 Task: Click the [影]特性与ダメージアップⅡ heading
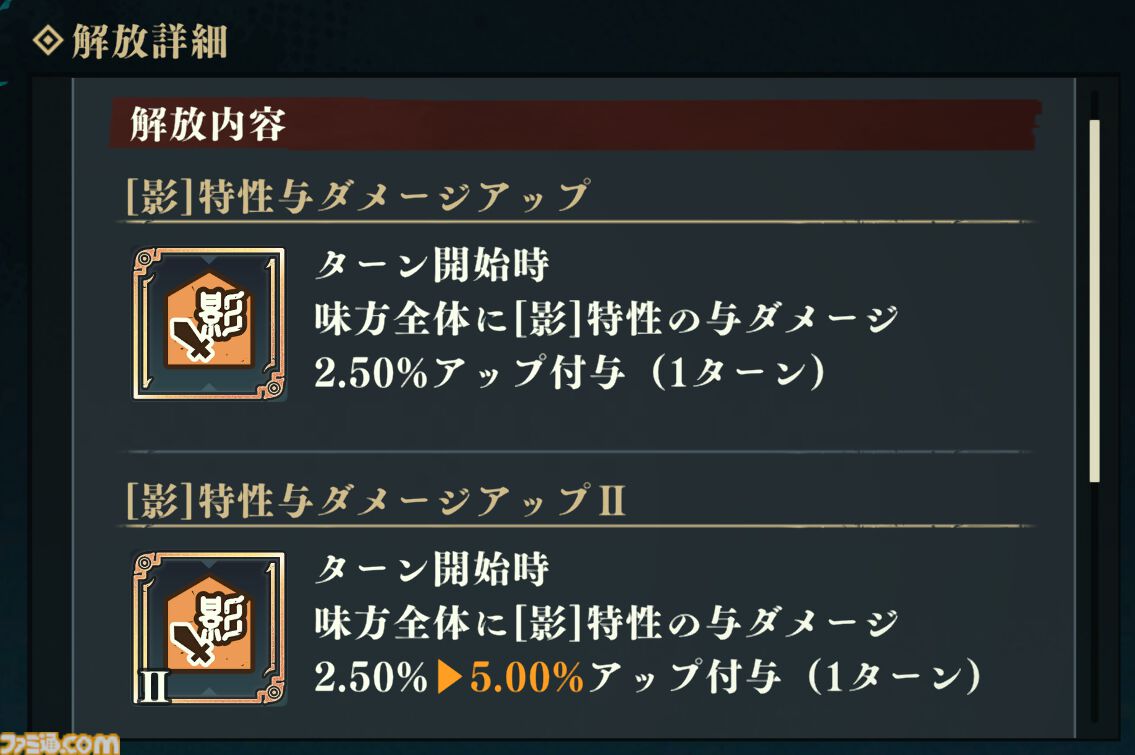[376, 500]
